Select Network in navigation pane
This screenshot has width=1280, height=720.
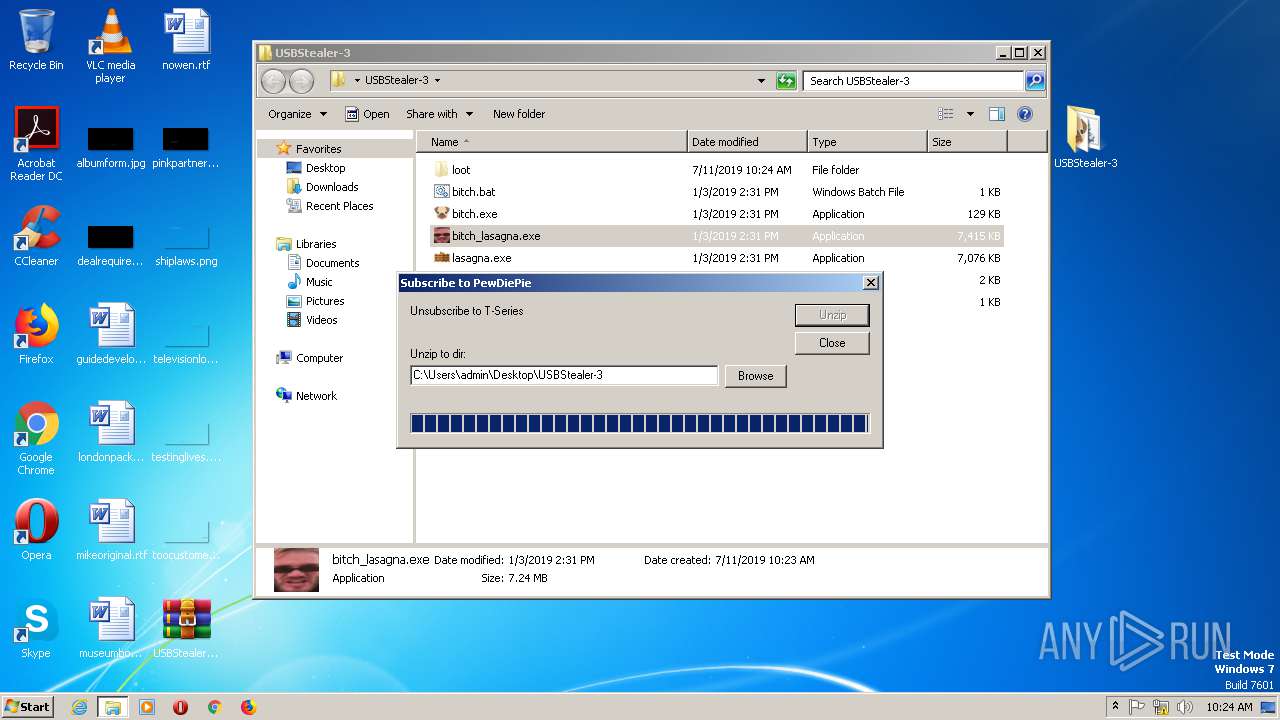click(306, 396)
